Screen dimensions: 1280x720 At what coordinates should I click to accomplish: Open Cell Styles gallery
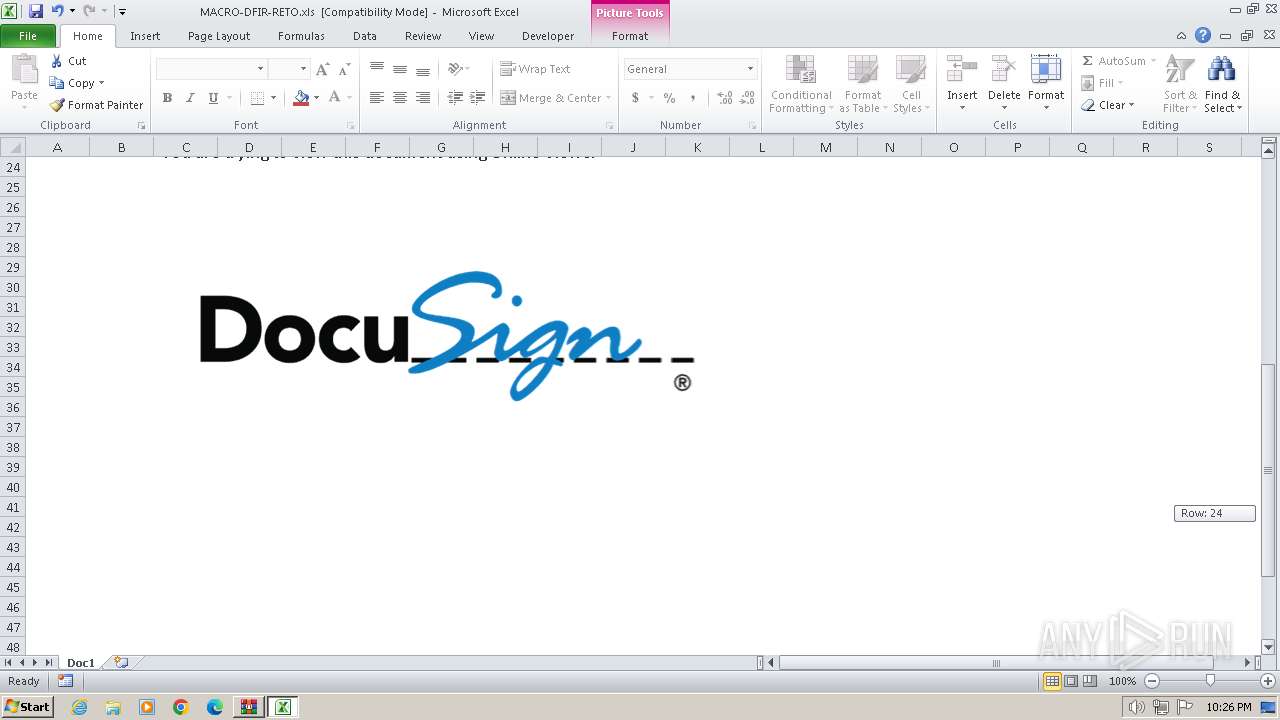(x=910, y=84)
